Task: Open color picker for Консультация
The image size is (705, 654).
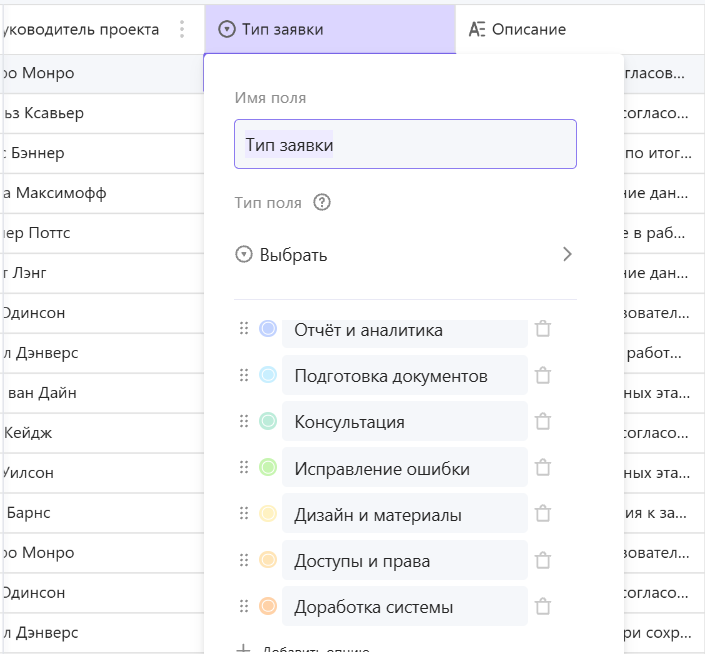Action: click(x=268, y=421)
